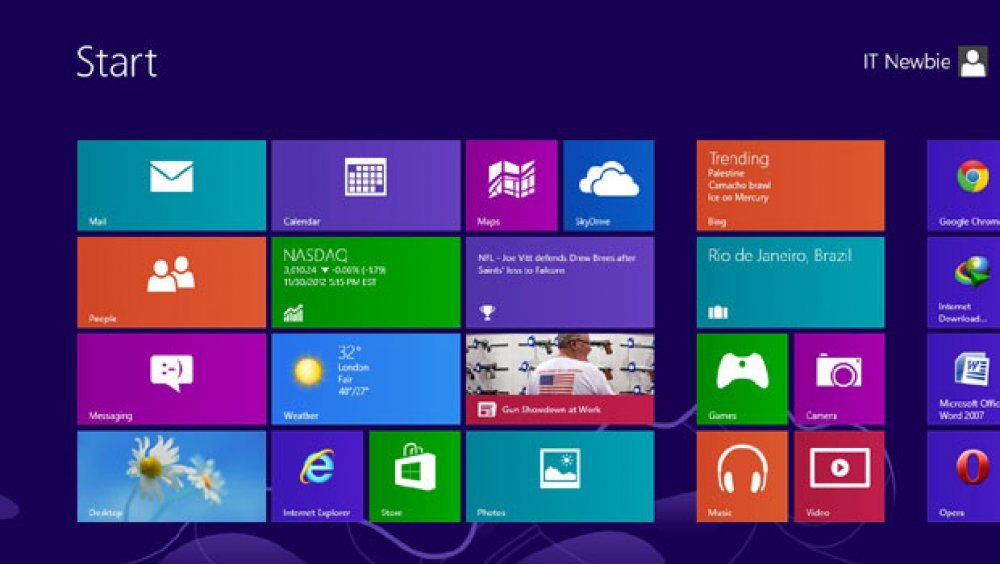Open the Desktop tile with daisies
This screenshot has width=1000, height=564.
pyautogui.click(x=172, y=477)
